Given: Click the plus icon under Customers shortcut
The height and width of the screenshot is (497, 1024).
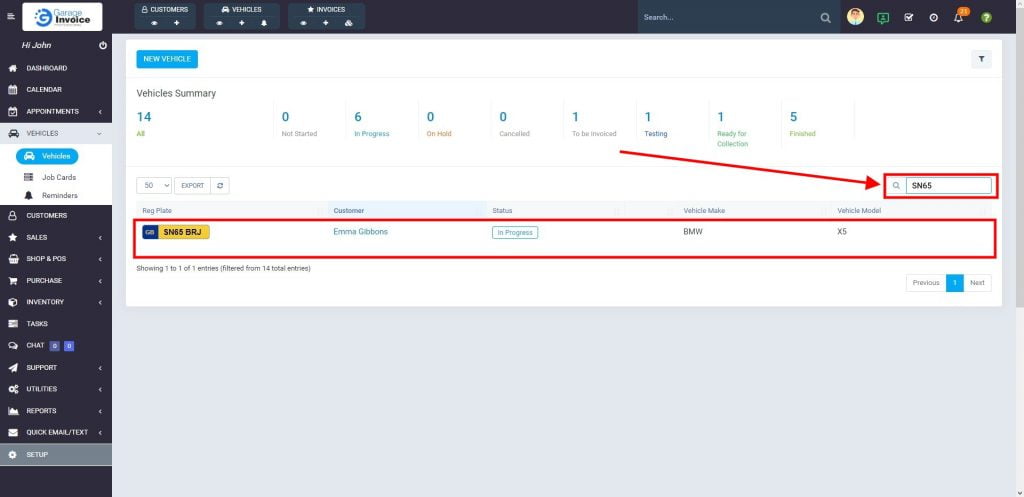Looking at the screenshot, I should (x=177, y=22).
